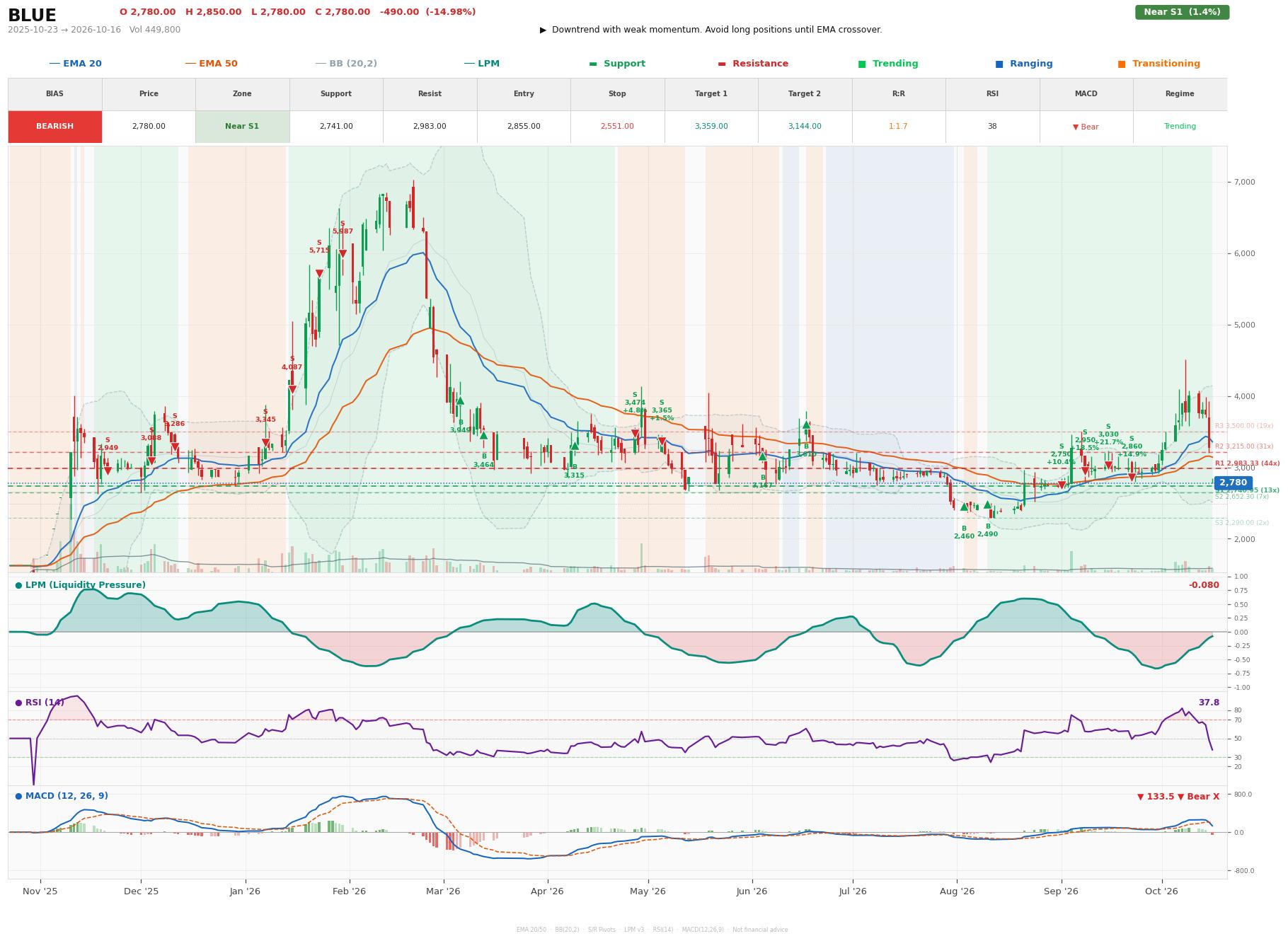
Task: Click the S3 2,290.00 (2x) support label
Action: tap(1242, 523)
